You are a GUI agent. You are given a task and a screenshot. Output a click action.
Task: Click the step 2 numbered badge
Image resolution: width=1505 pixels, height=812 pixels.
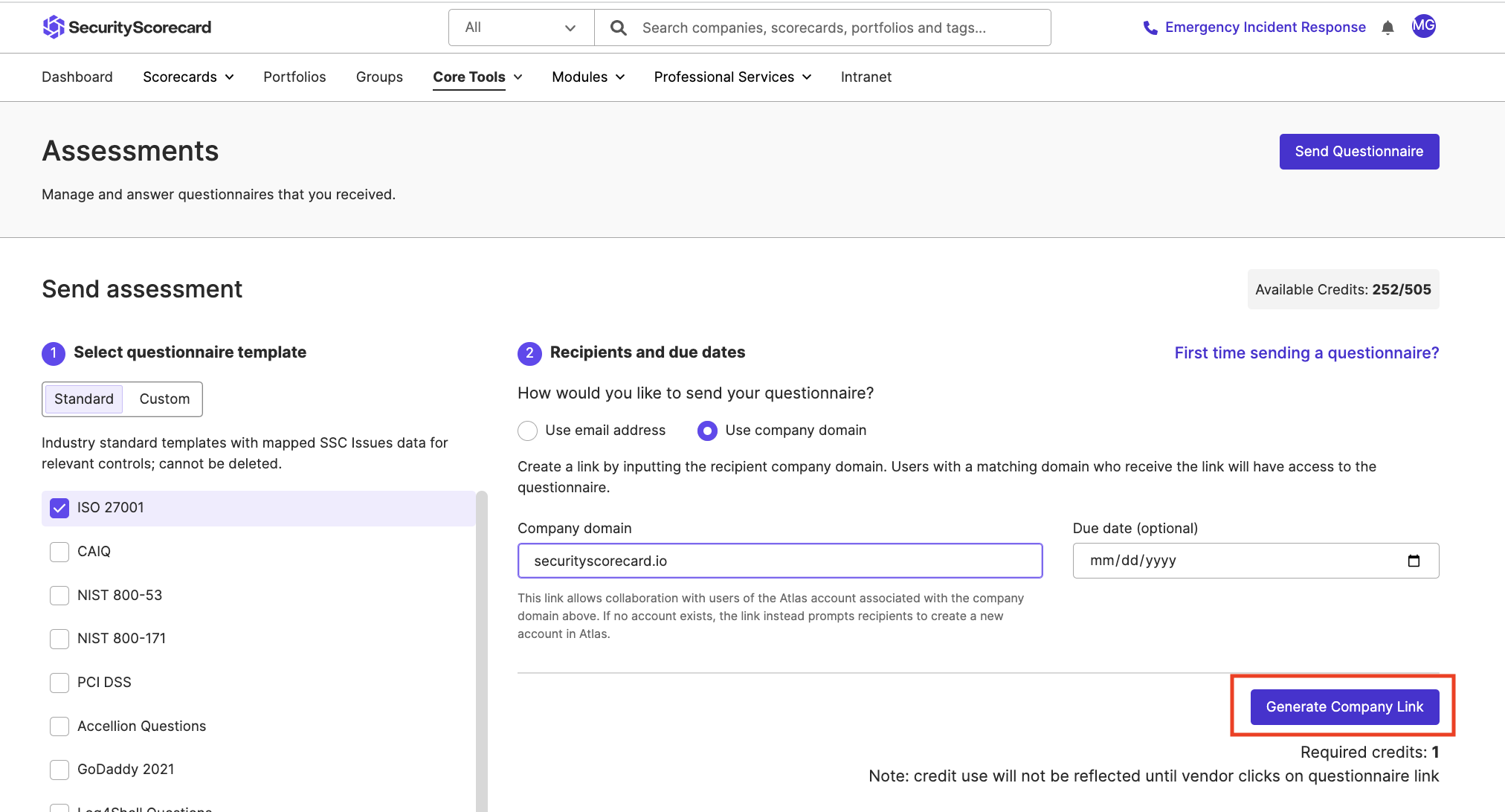(x=529, y=353)
